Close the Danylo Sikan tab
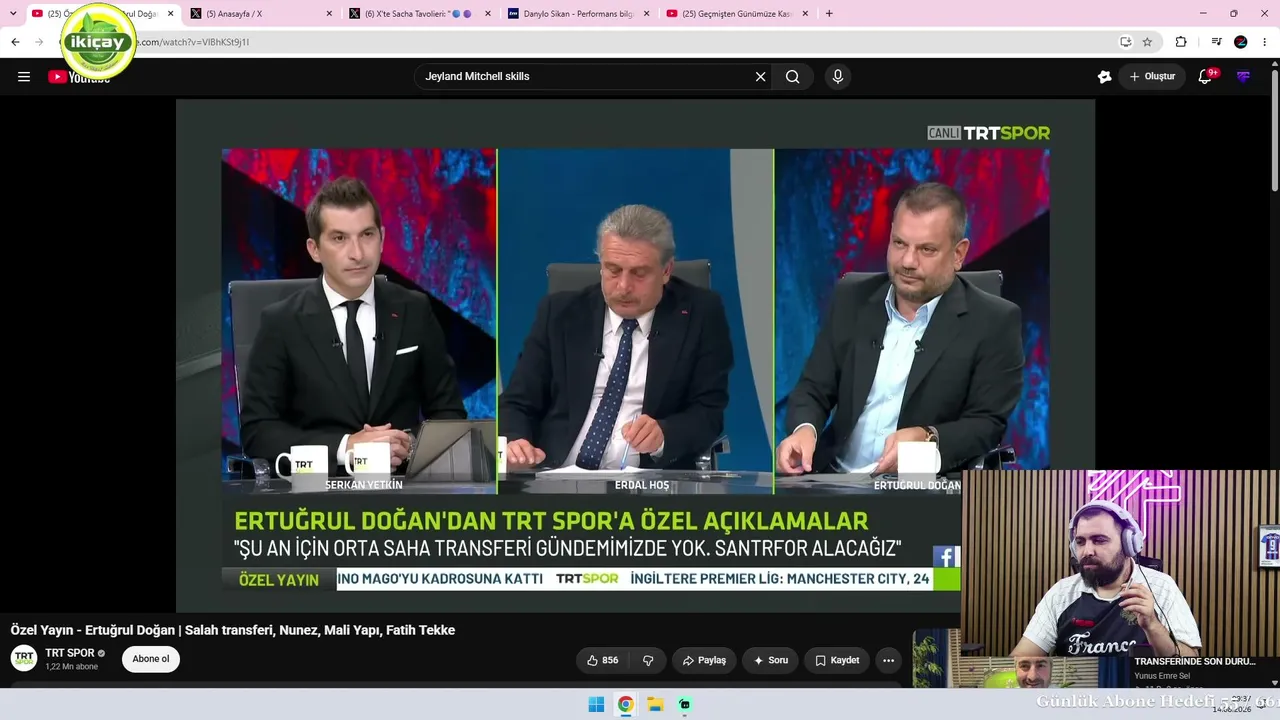This screenshot has height=720, width=1280. point(646,14)
